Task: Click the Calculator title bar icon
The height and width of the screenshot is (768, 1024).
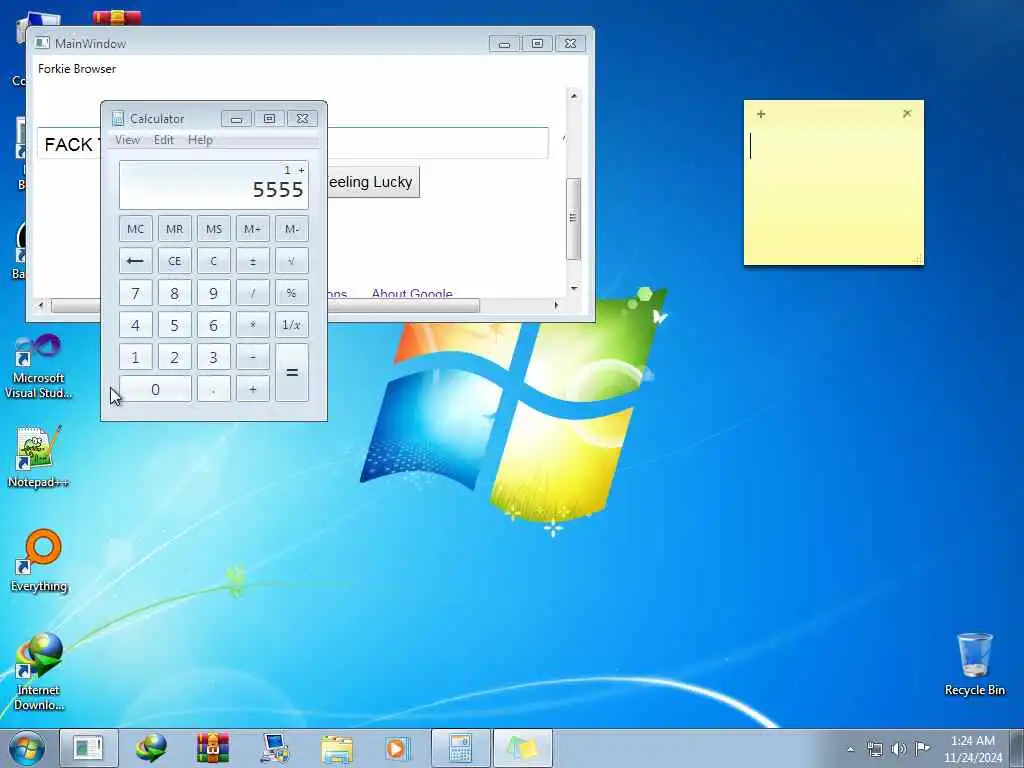Action: tap(118, 118)
